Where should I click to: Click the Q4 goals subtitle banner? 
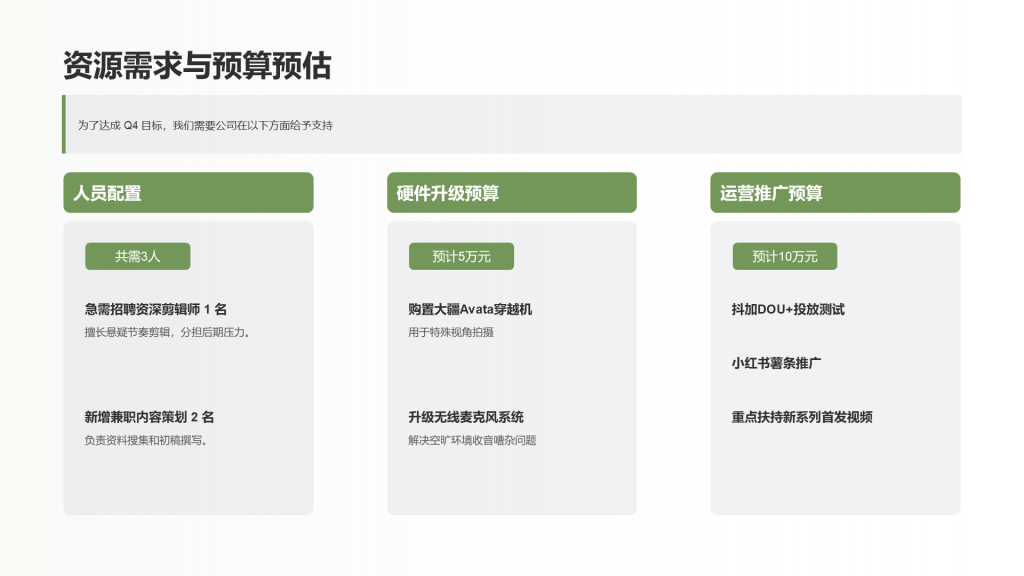point(512,125)
